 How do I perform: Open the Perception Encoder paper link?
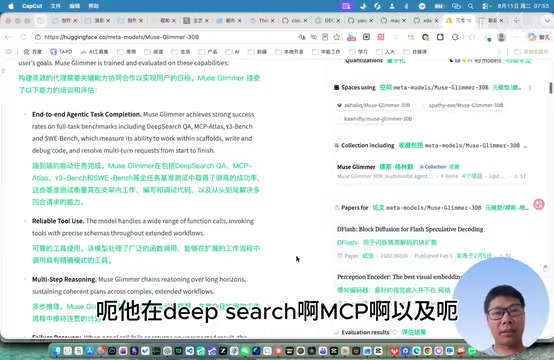399,277
